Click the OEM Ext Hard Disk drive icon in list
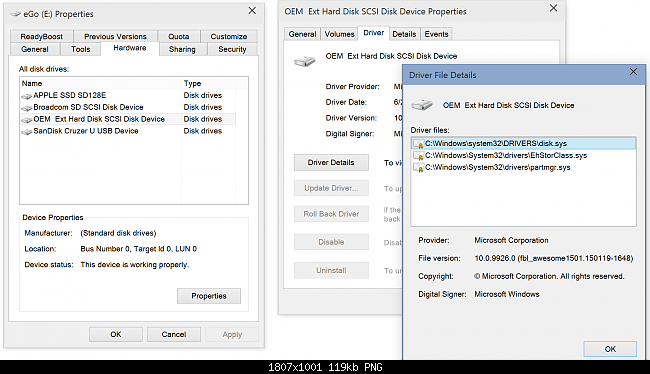This screenshot has width=650, height=374. (x=27, y=120)
